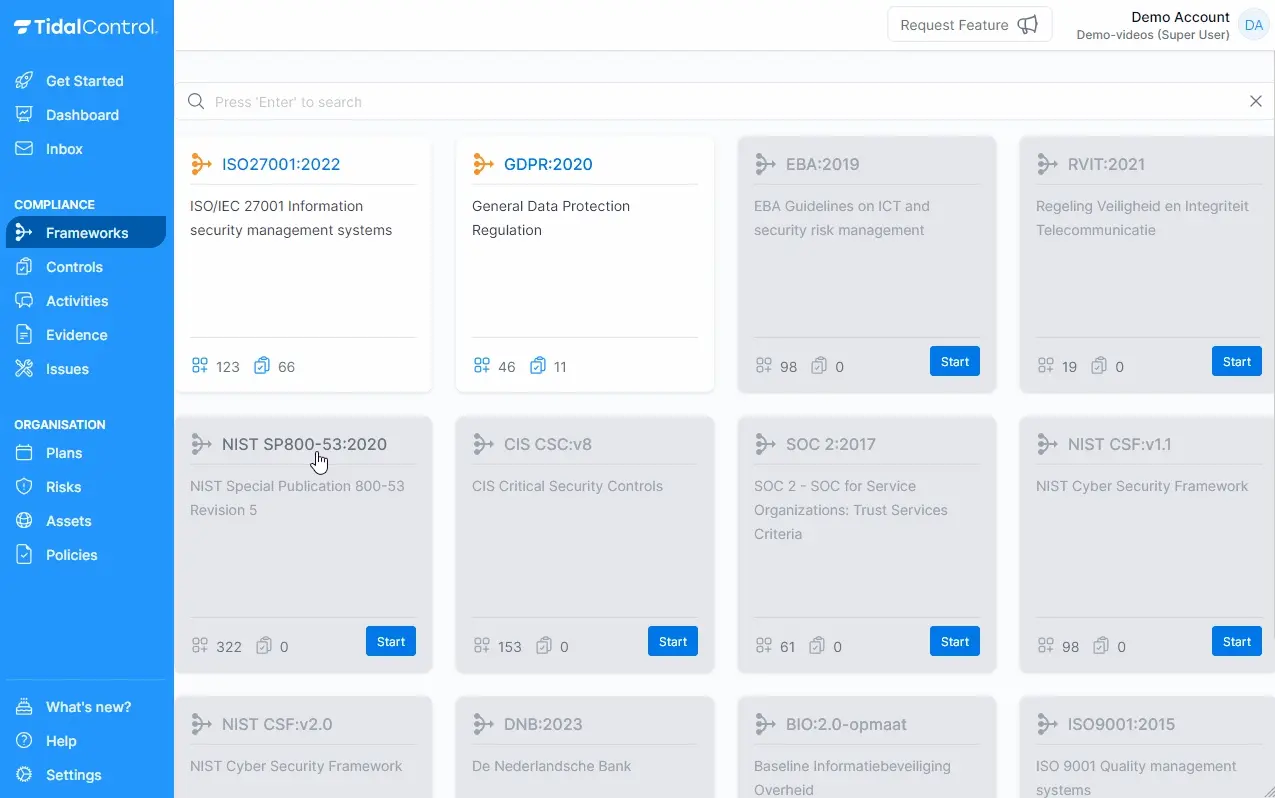The width and height of the screenshot is (1275, 798).
Task: Go to the Controls section
Action: [74, 267]
